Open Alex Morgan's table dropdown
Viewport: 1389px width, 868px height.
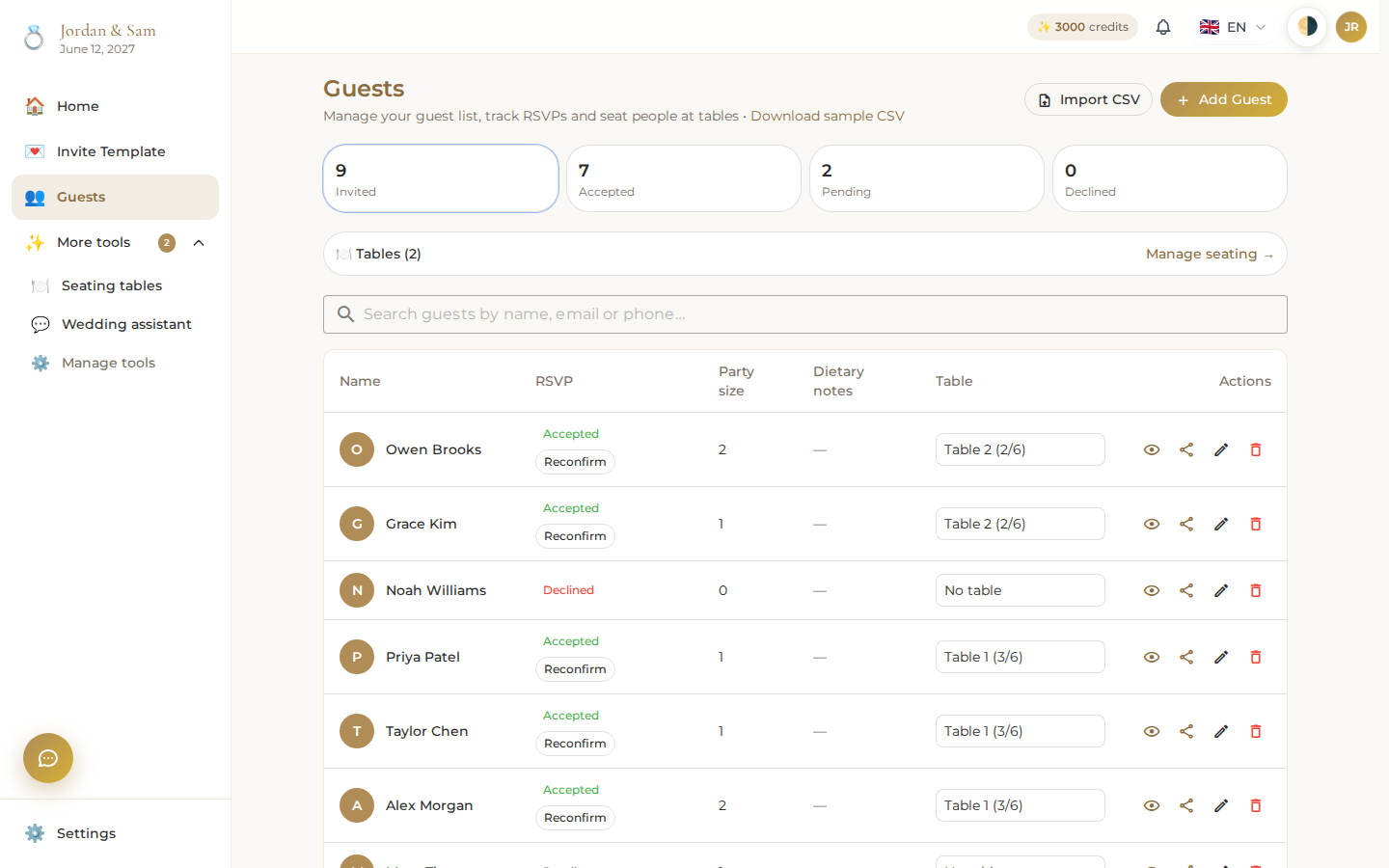(x=1021, y=805)
